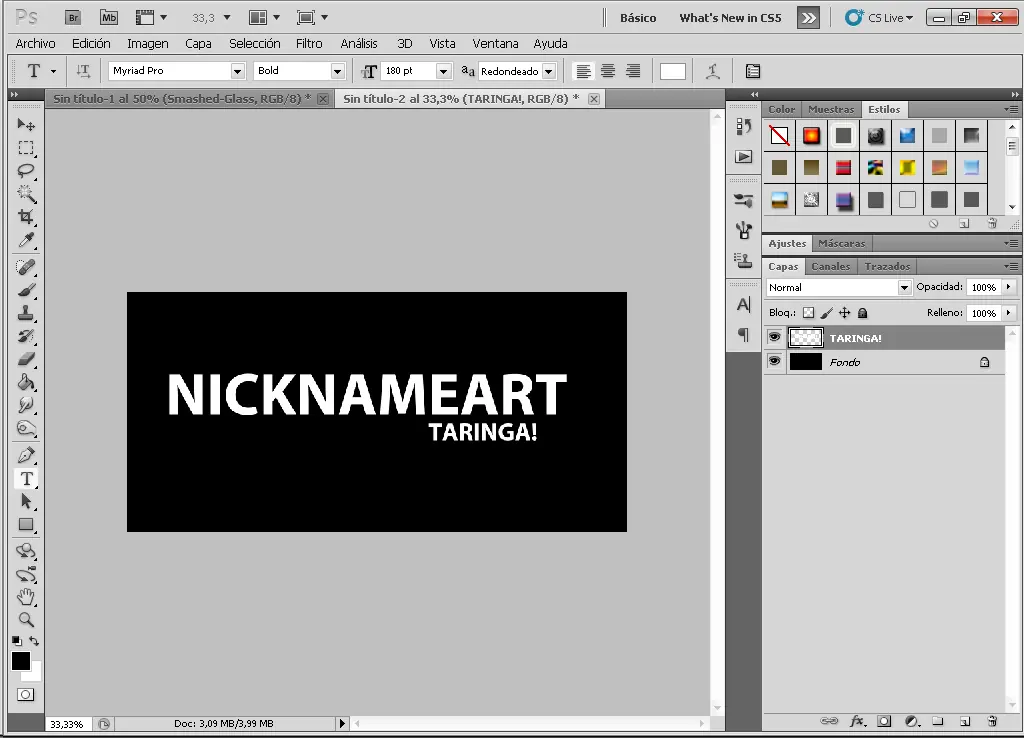Add a layer style via fx icon
This screenshot has width=1024, height=738.
tap(857, 721)
